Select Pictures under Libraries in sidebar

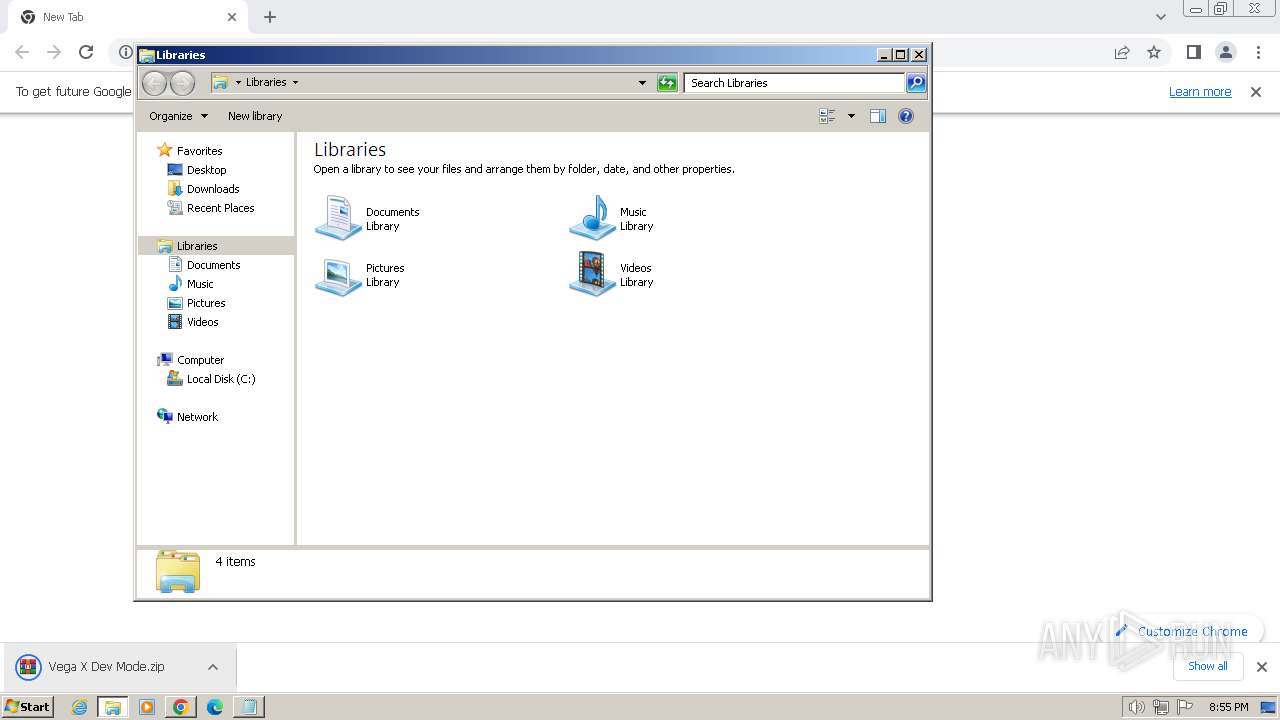point(206,303)
